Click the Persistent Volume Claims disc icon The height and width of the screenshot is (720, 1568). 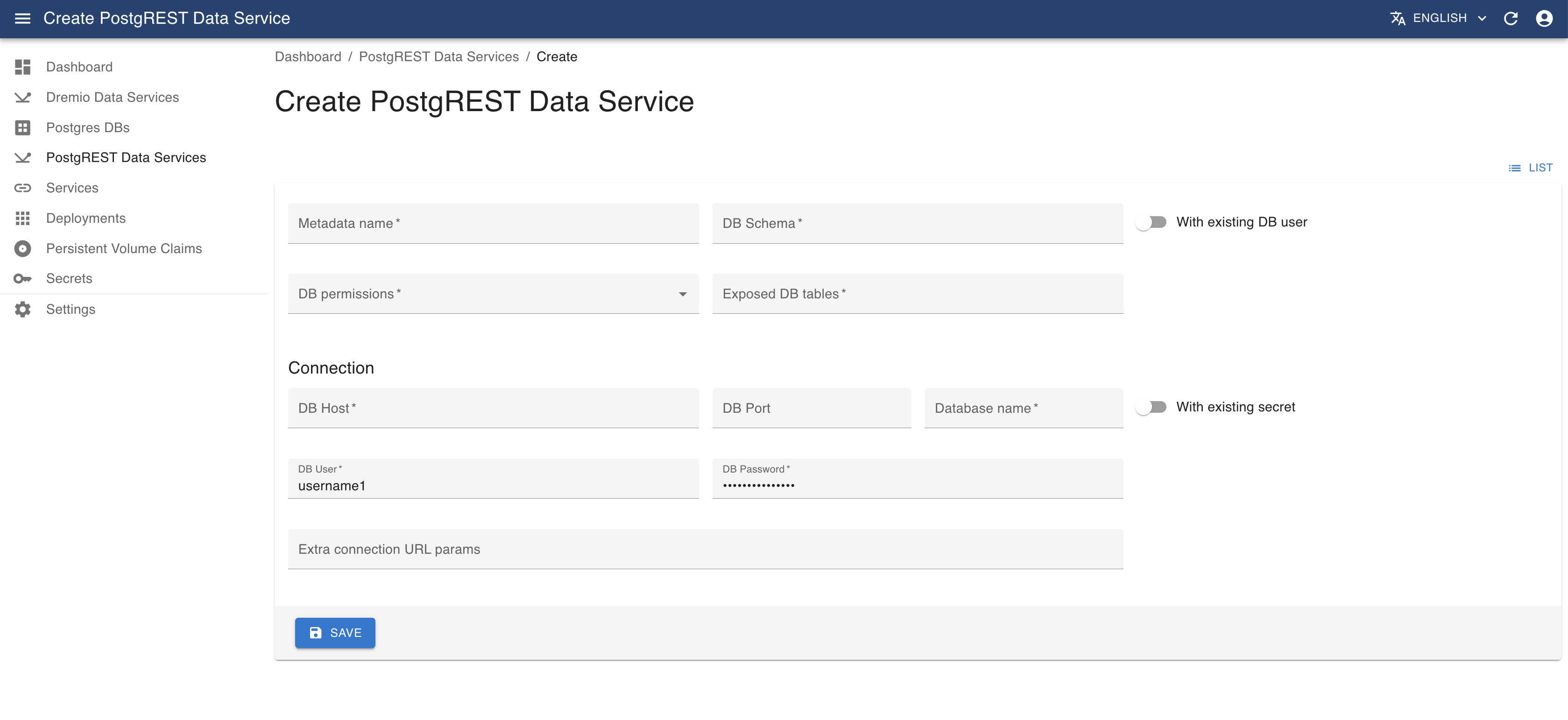point(22,248)
